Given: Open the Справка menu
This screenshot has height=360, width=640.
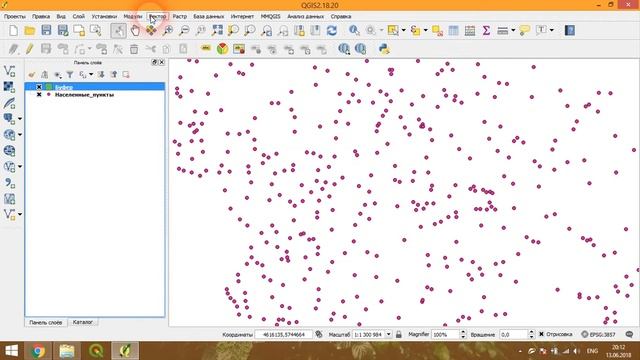Looking at the screenshot, I should (341, 16).
